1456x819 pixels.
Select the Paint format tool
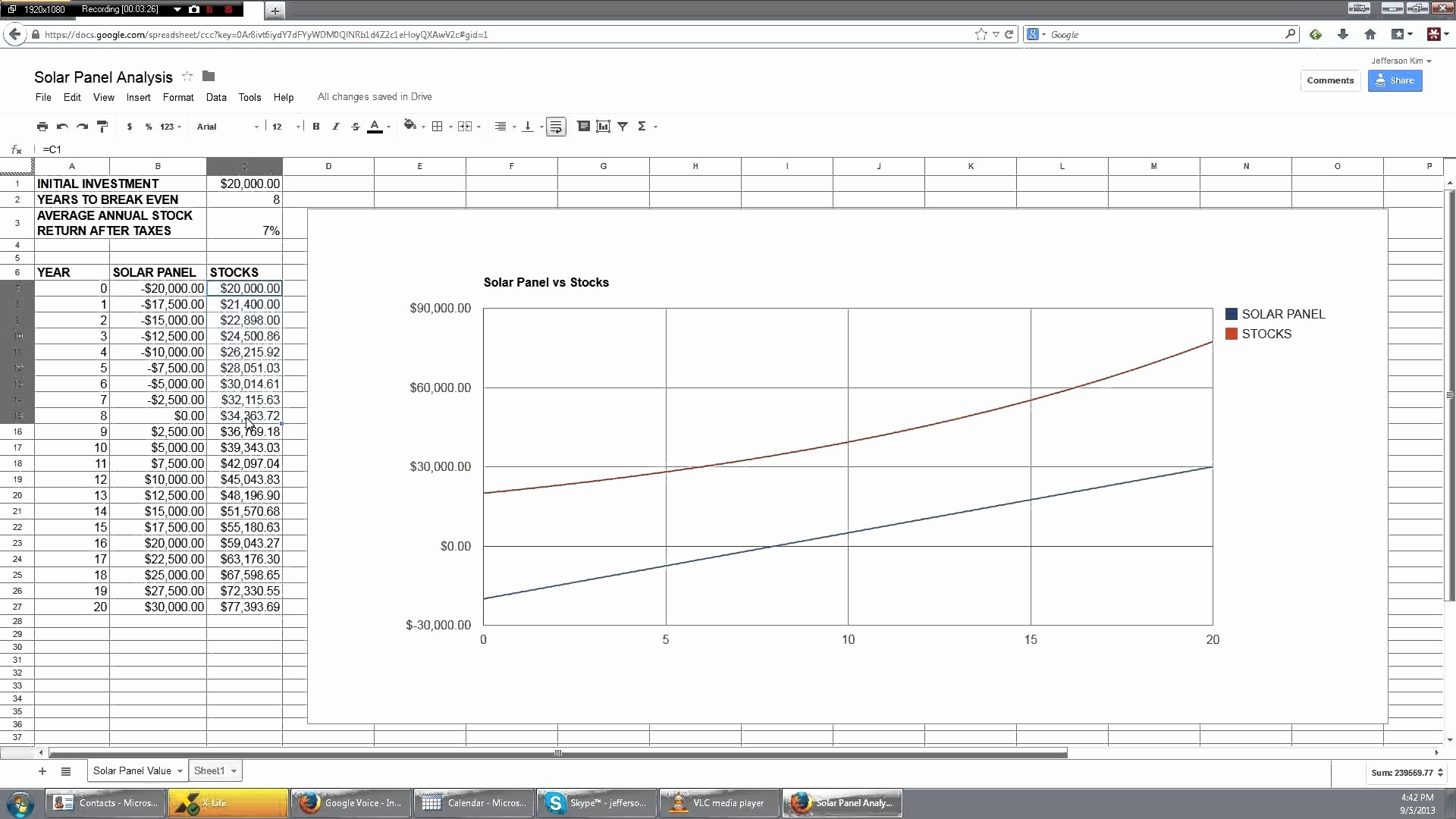(102, 127)
